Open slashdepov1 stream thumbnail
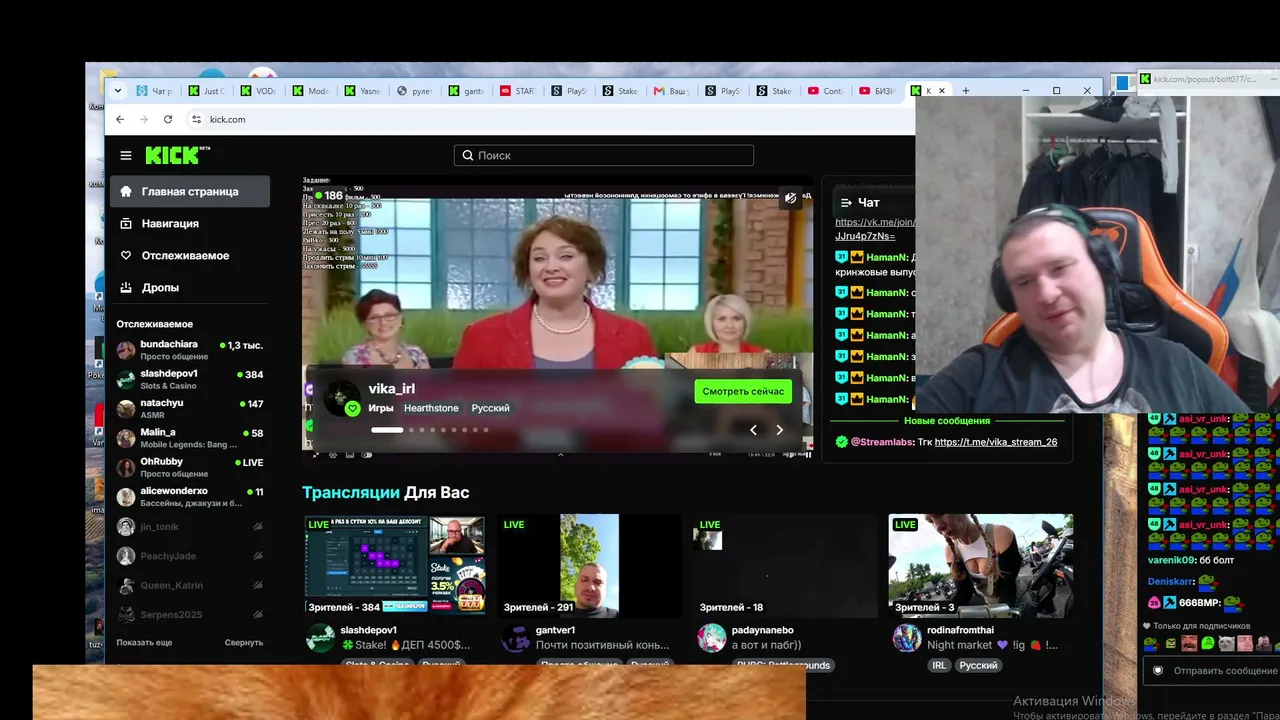 pos(395,565)
